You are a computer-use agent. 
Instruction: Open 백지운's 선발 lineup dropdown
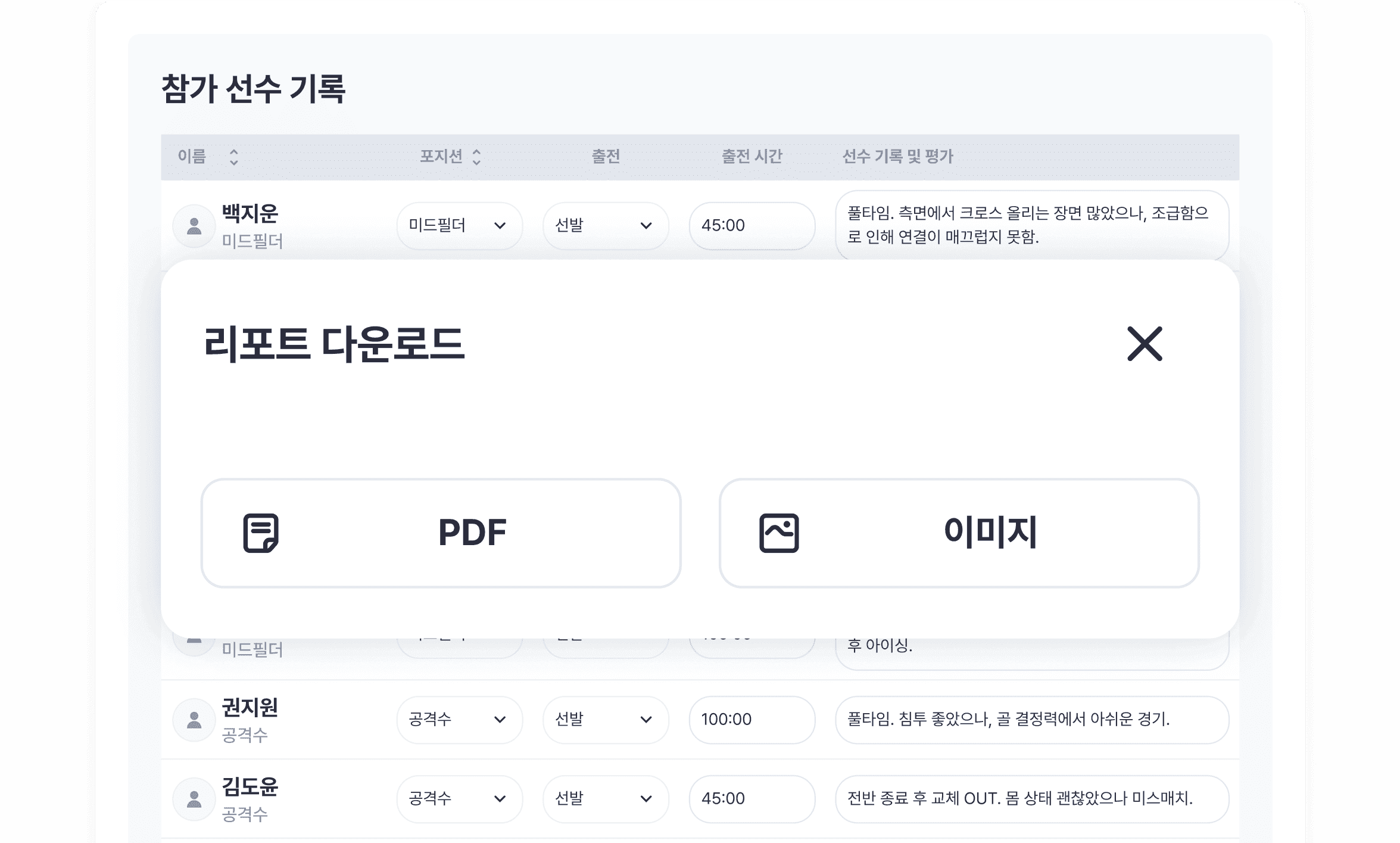pos(605,226)
